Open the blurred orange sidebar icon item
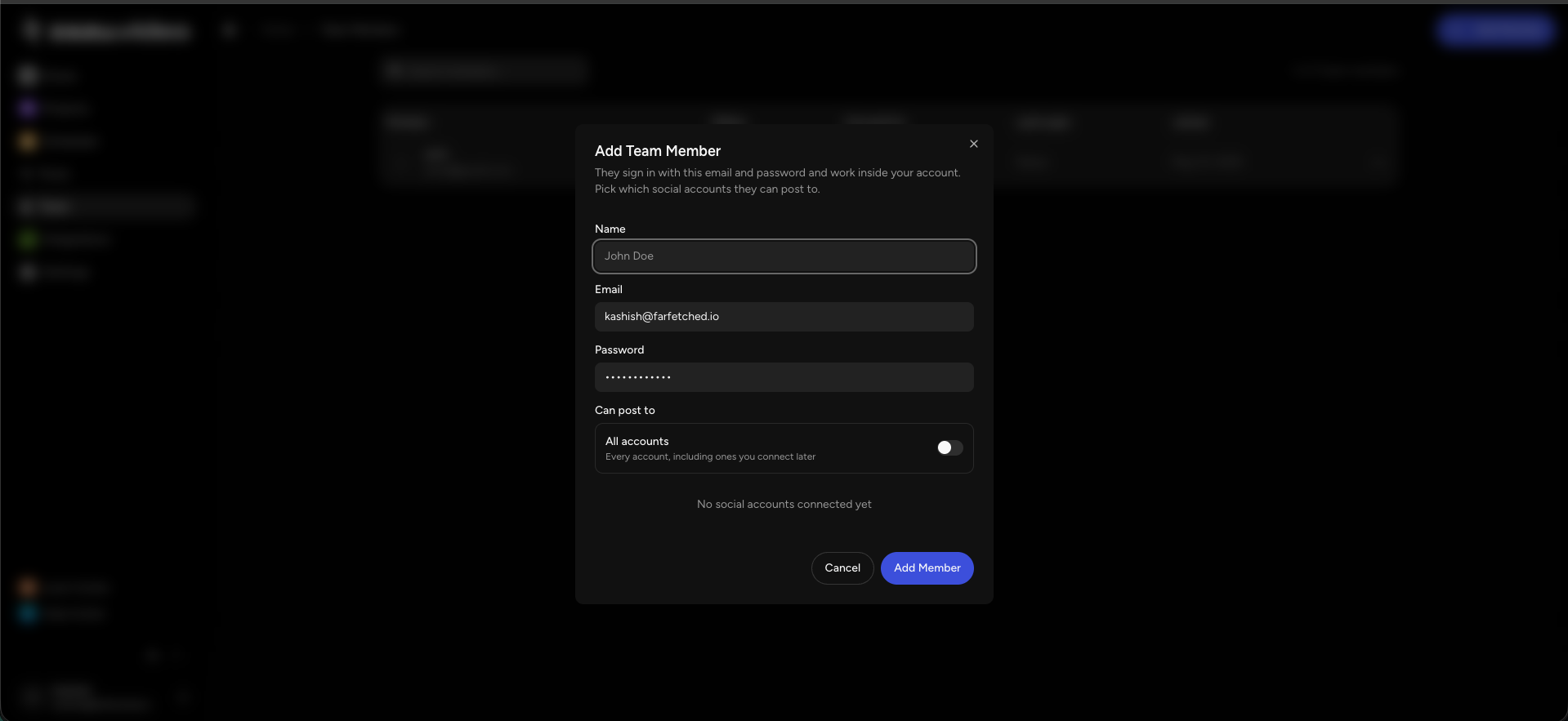The image size is (1568, 721). coord(28,141)
